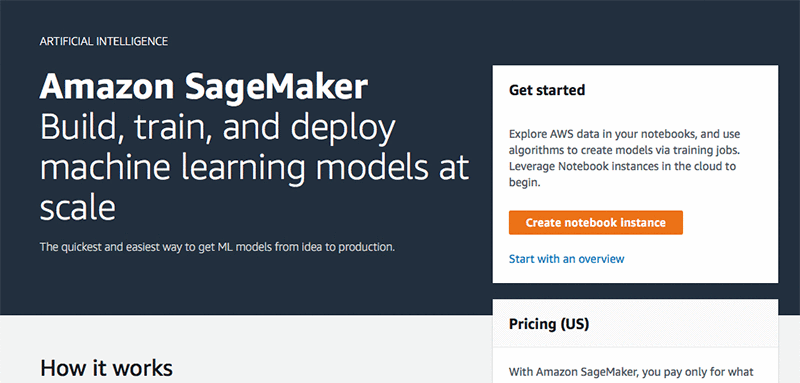800x383 pixels.
Task: Click the machine learning models at headline line
Action: click(x=254, y=167)
